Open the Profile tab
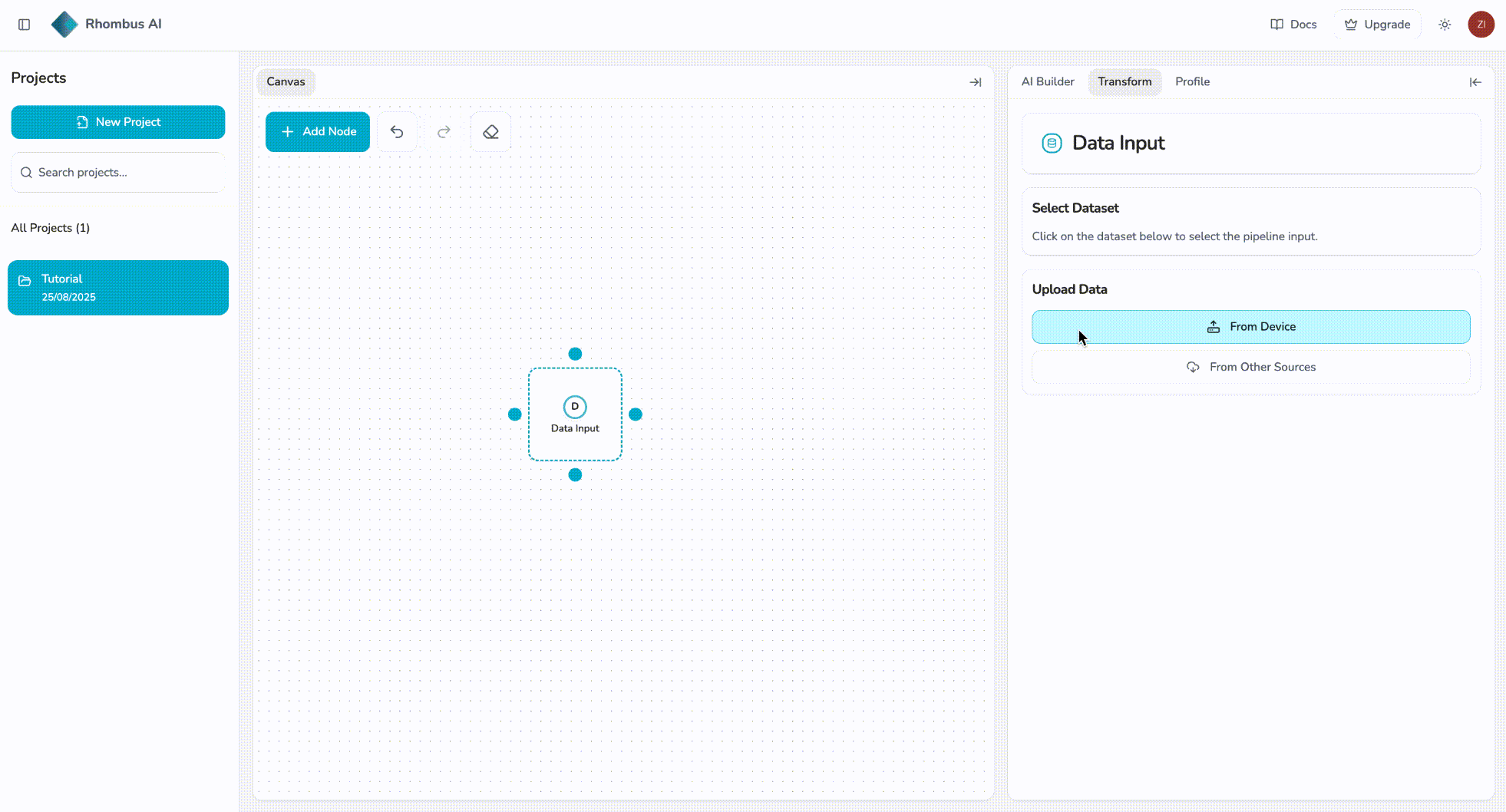Screen dimensions: 1506x812 [1192, 81]
